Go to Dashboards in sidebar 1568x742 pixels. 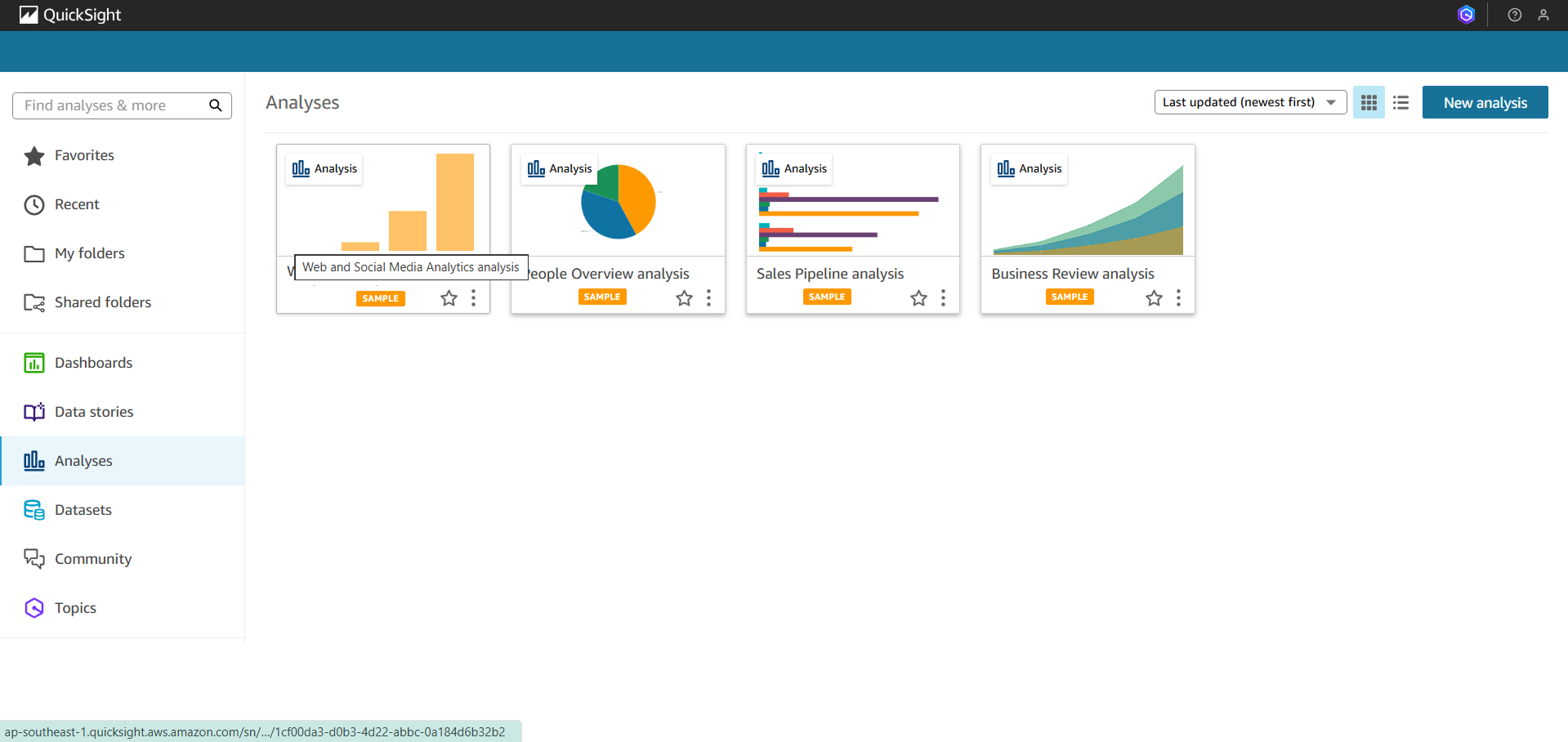93,363
